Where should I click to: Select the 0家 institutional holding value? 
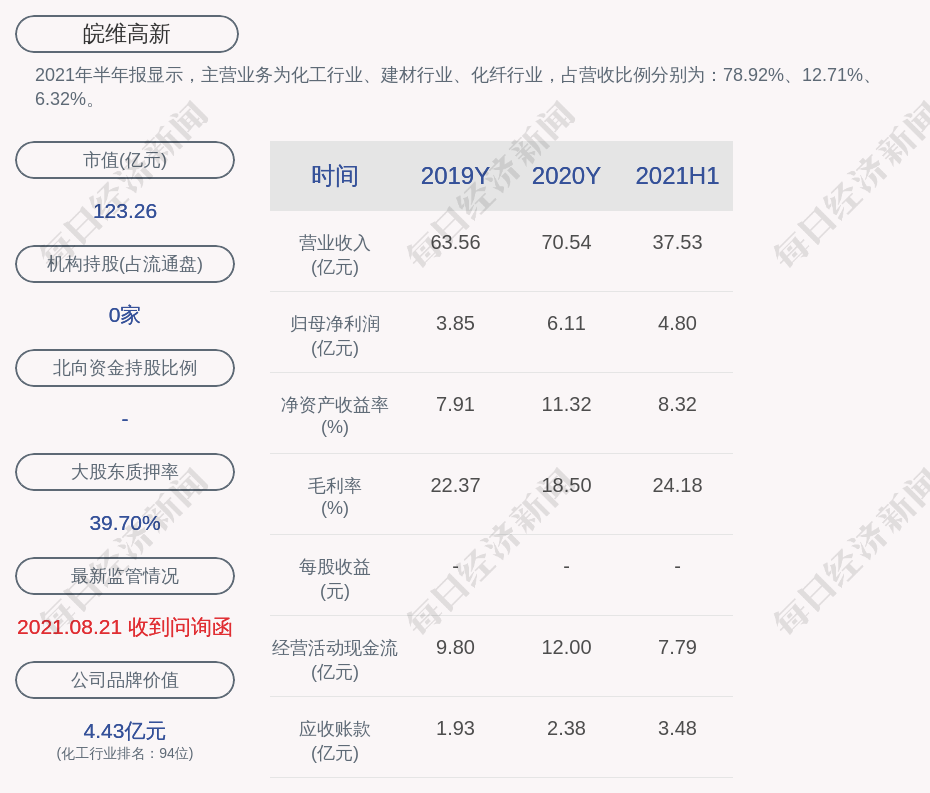point(125,315)
